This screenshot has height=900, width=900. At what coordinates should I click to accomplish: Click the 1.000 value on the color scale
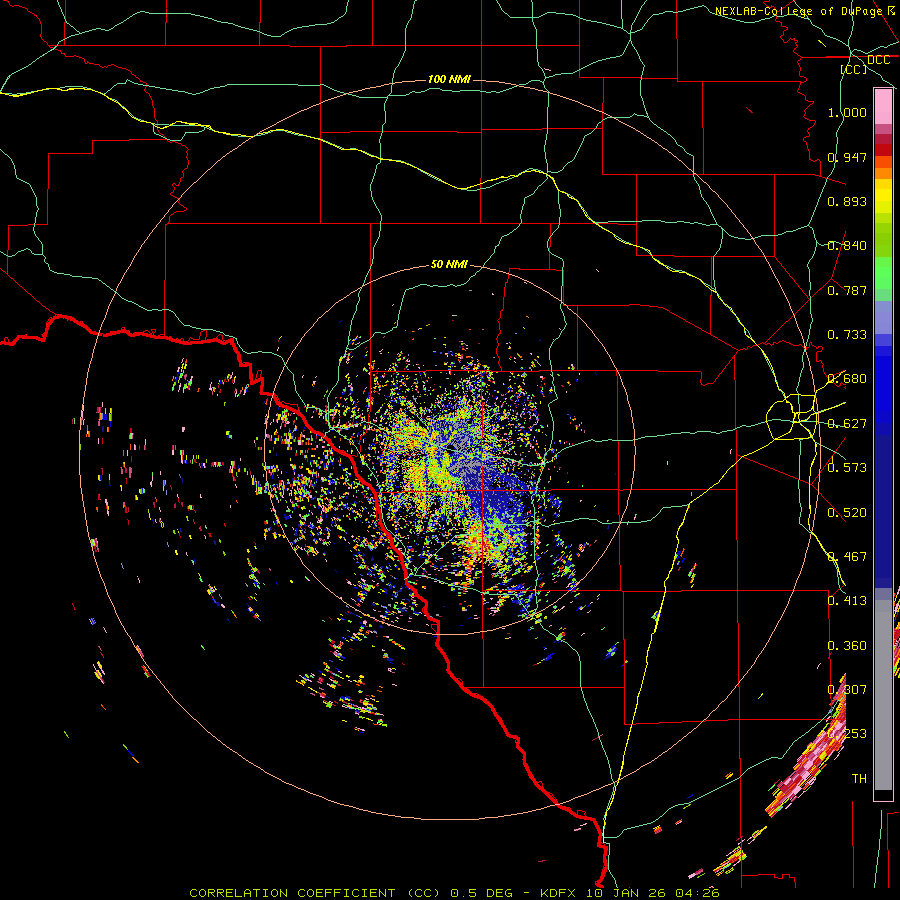click(x=847, y=112)
